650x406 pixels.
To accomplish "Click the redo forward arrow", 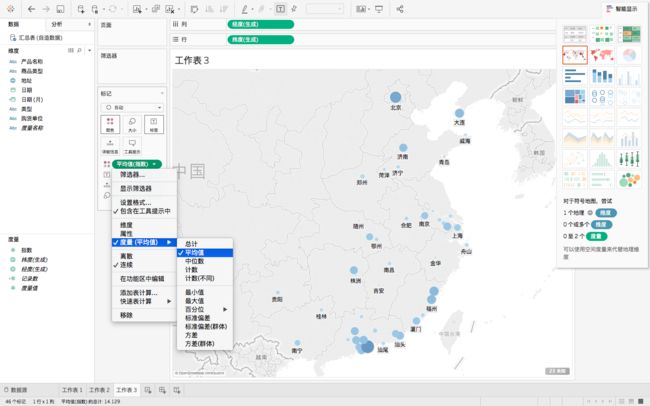I will [46, 9].
